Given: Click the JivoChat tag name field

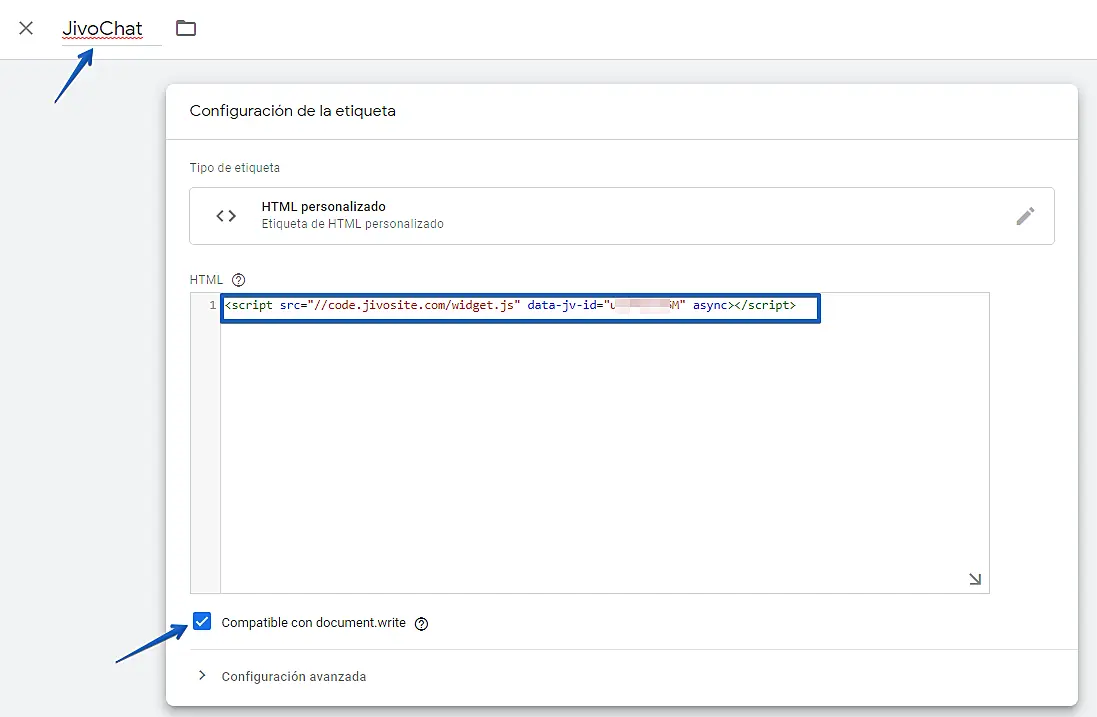Looking at the screenshot, I should tap(103, 29).
